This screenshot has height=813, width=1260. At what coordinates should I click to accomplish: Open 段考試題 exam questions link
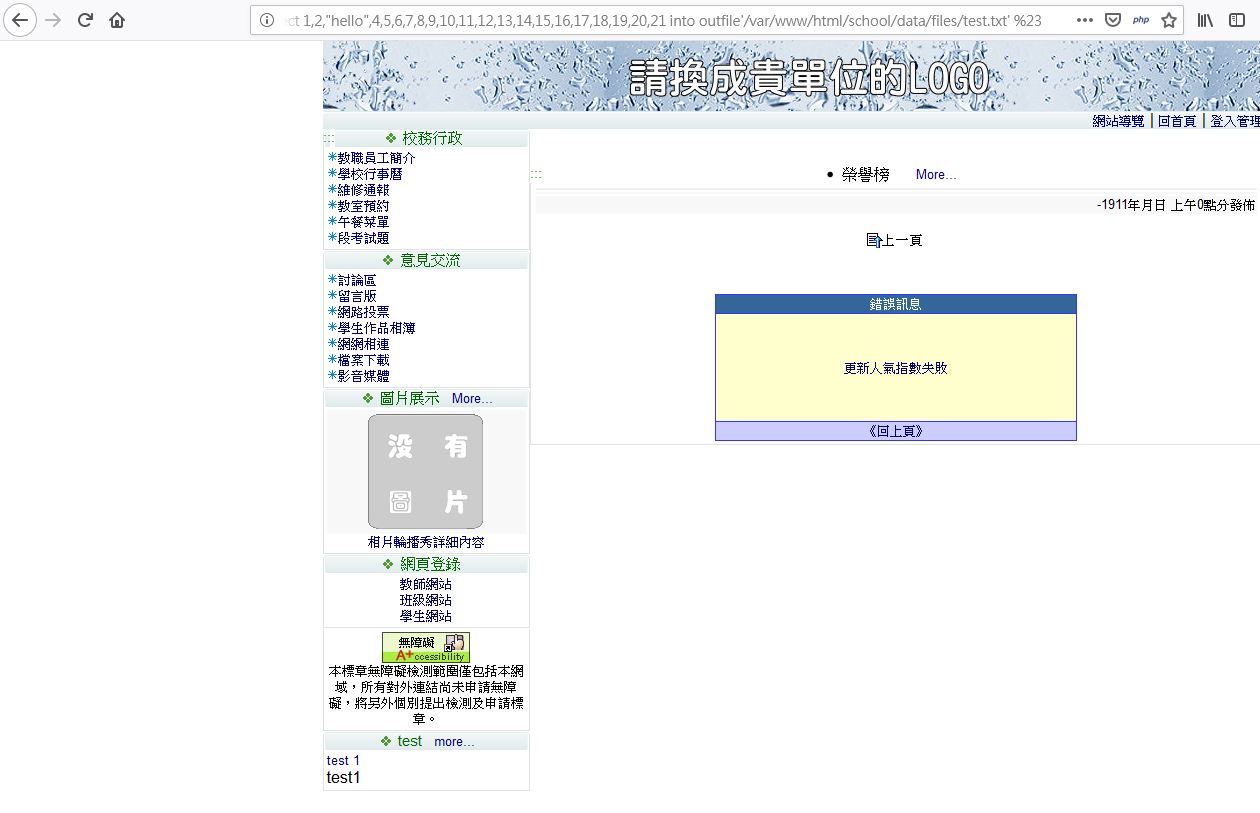[363, 238]
